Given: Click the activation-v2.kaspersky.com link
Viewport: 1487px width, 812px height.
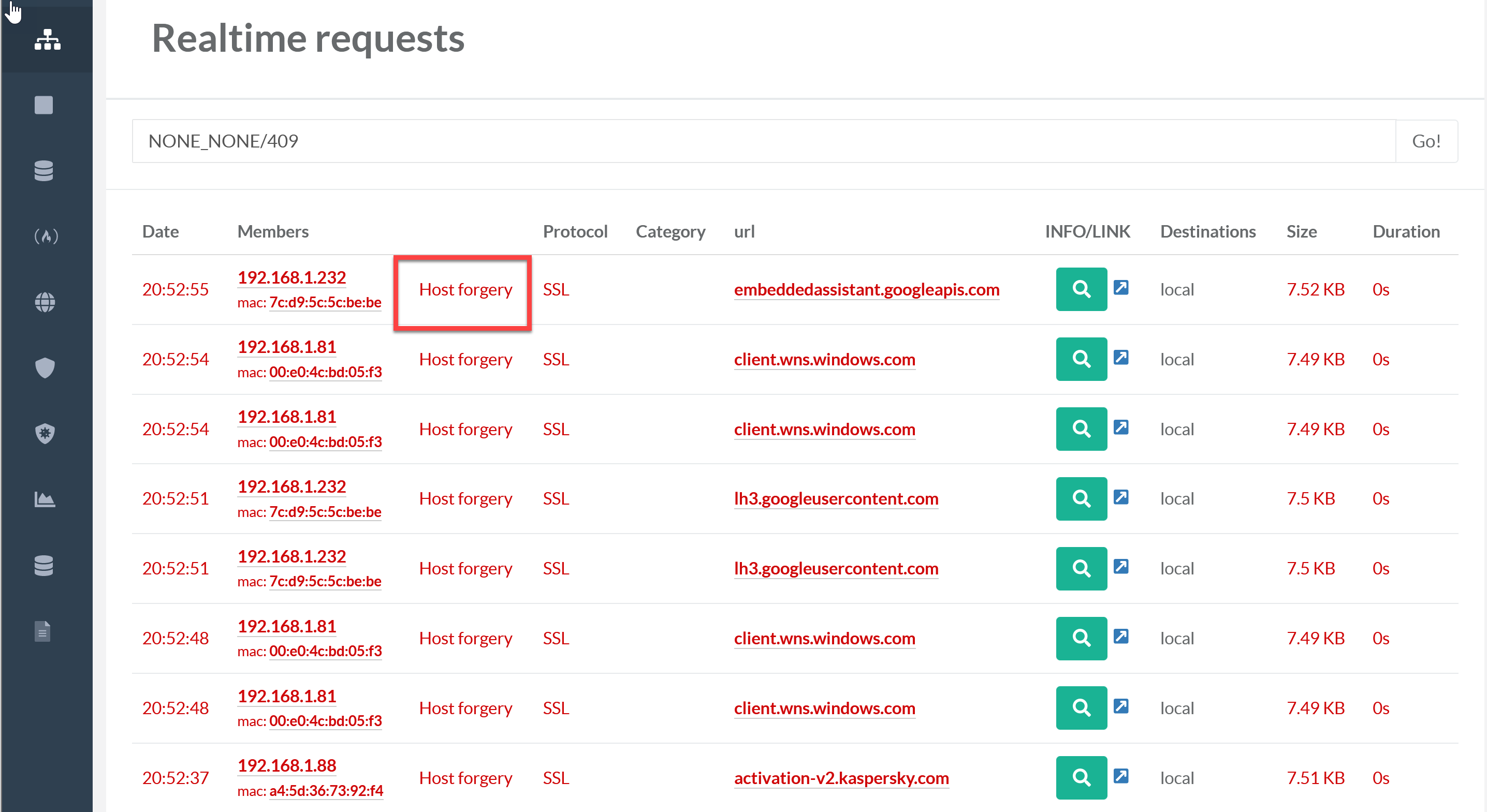Looking at the screenshot, I should (841, 777).
